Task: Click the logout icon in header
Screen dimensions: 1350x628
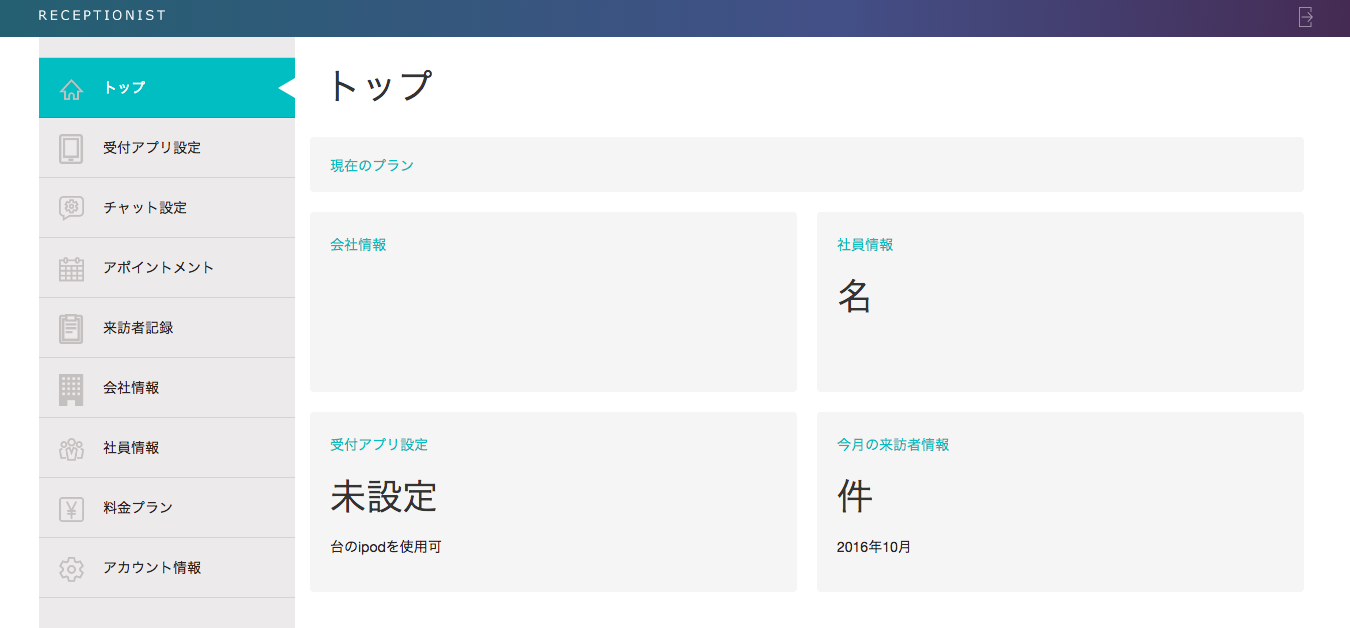Action: click(1305, 17)
